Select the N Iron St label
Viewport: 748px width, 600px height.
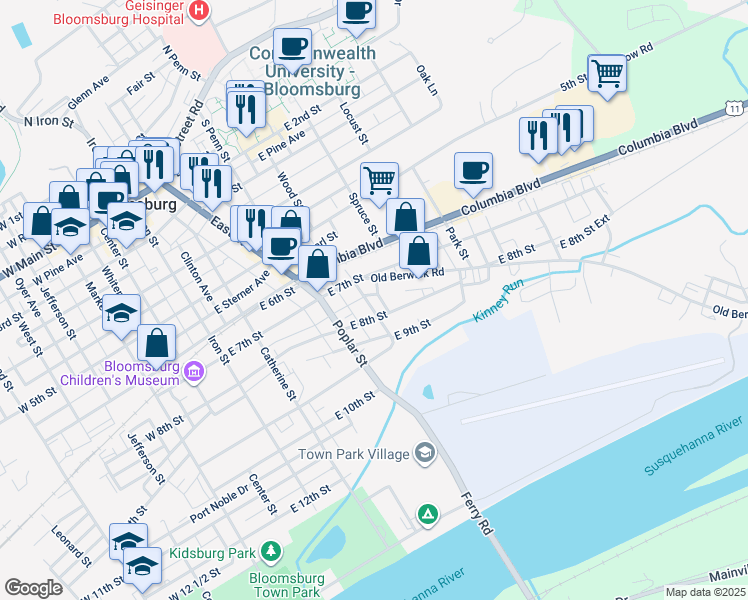click(49, 122)
